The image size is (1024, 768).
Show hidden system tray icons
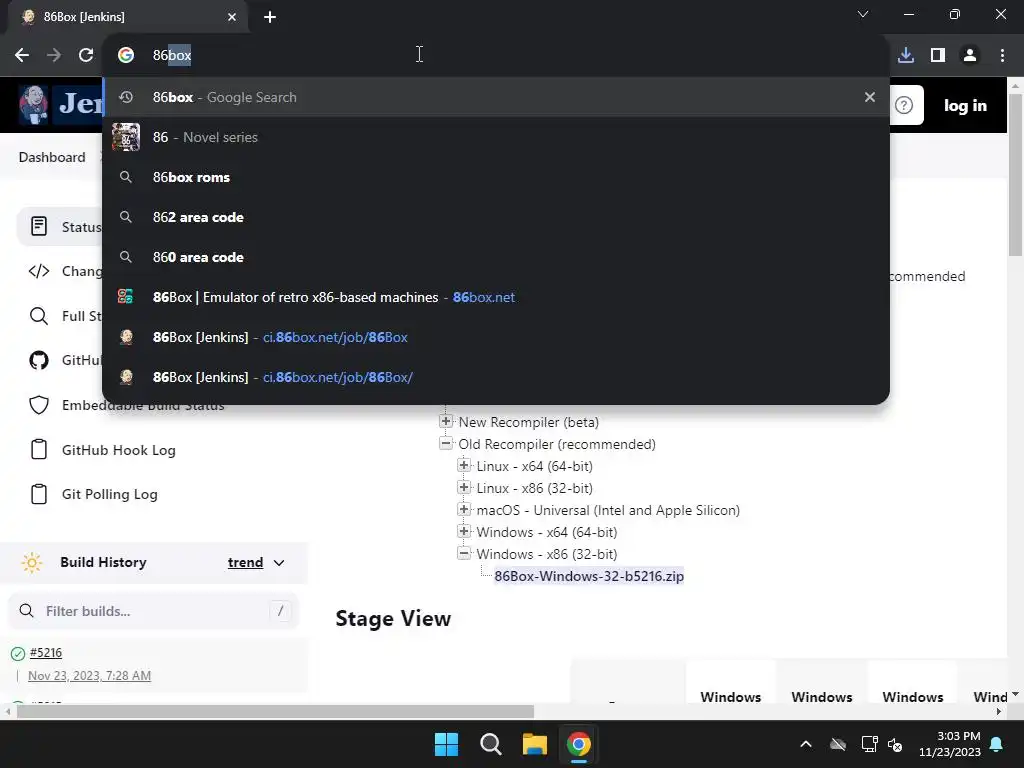pos(806,744)
